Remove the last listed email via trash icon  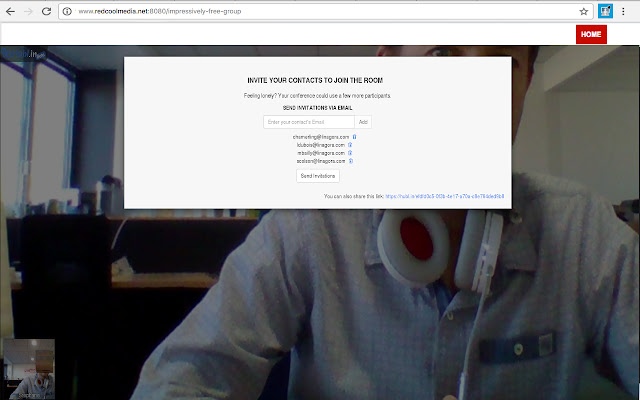[350, 161]
